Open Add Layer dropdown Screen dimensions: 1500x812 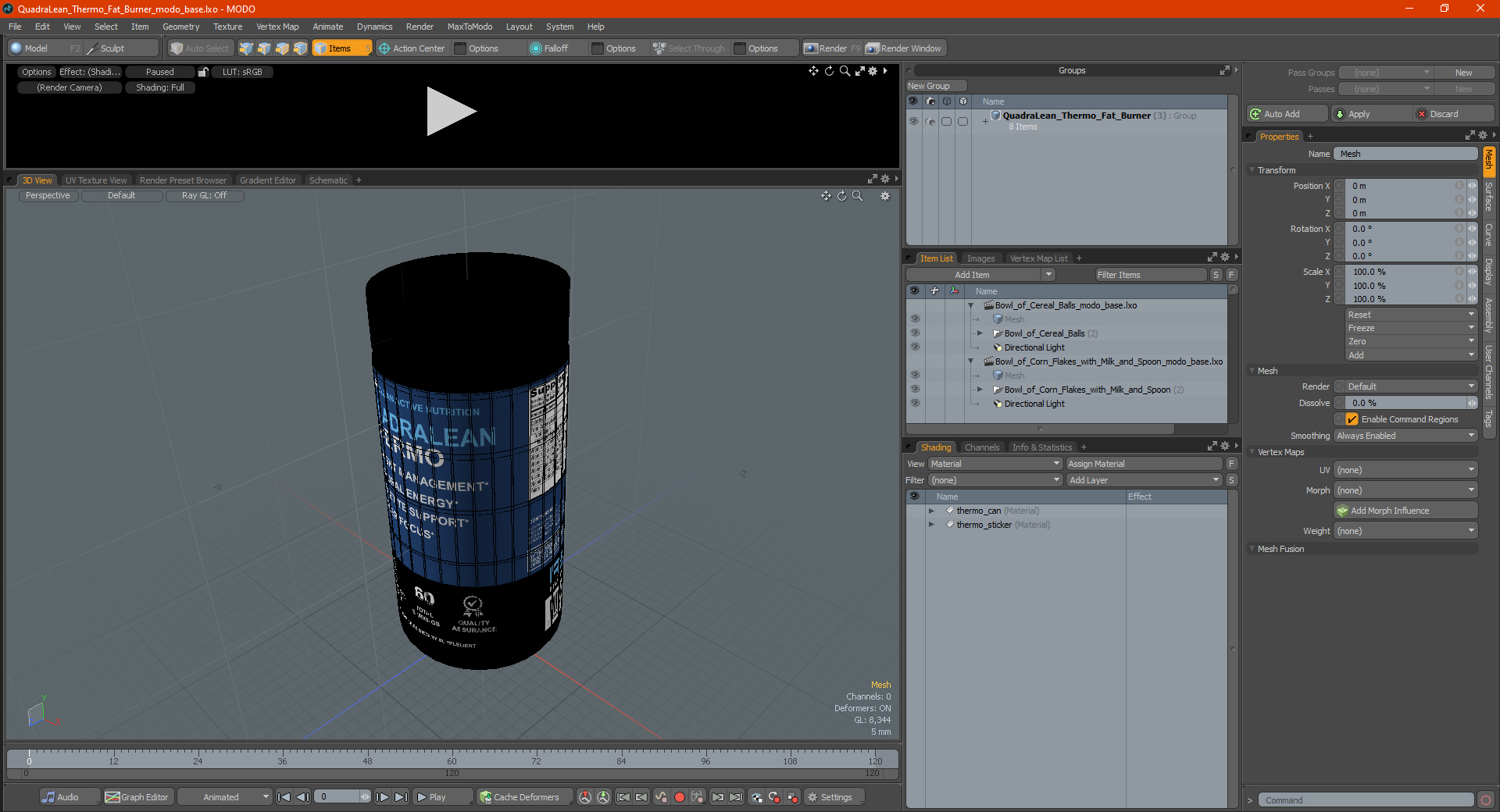click(x=1144, y=480)
